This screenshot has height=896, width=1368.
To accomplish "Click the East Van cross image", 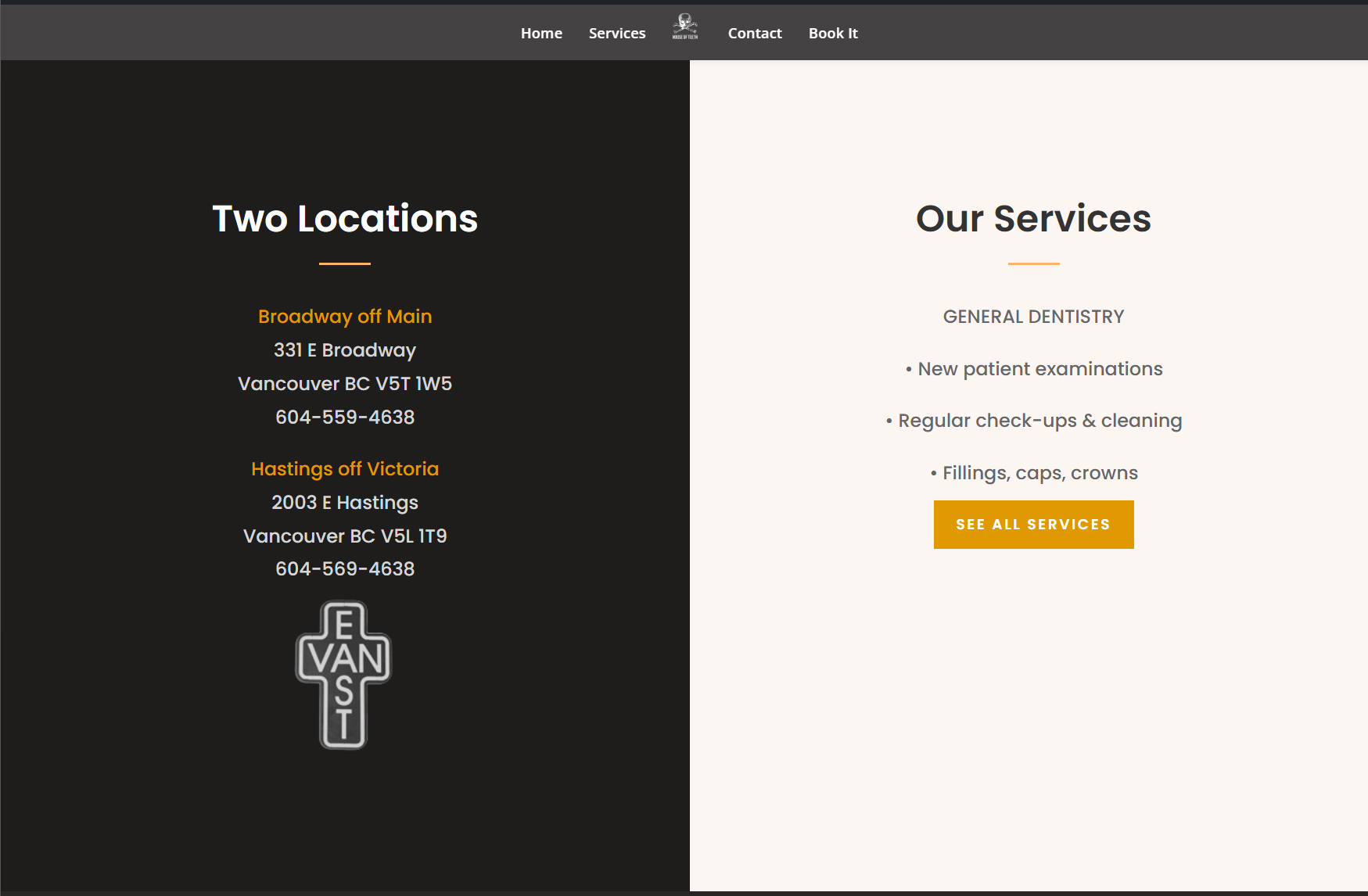I will point(343,675).
